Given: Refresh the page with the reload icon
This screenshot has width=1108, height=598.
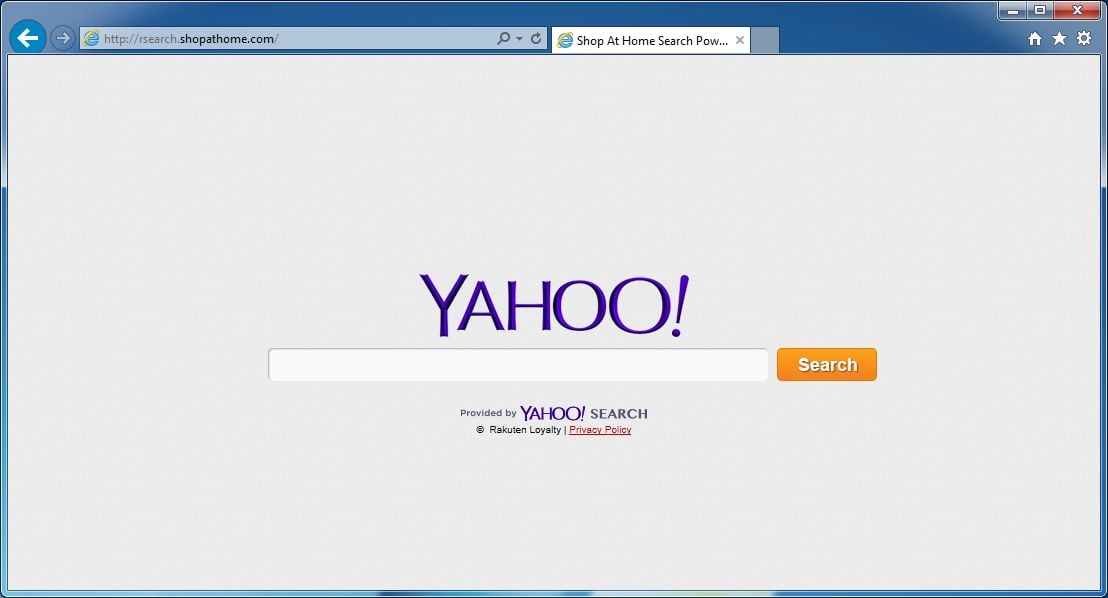Looking at the screenshot, I should [x=536, y=38].
